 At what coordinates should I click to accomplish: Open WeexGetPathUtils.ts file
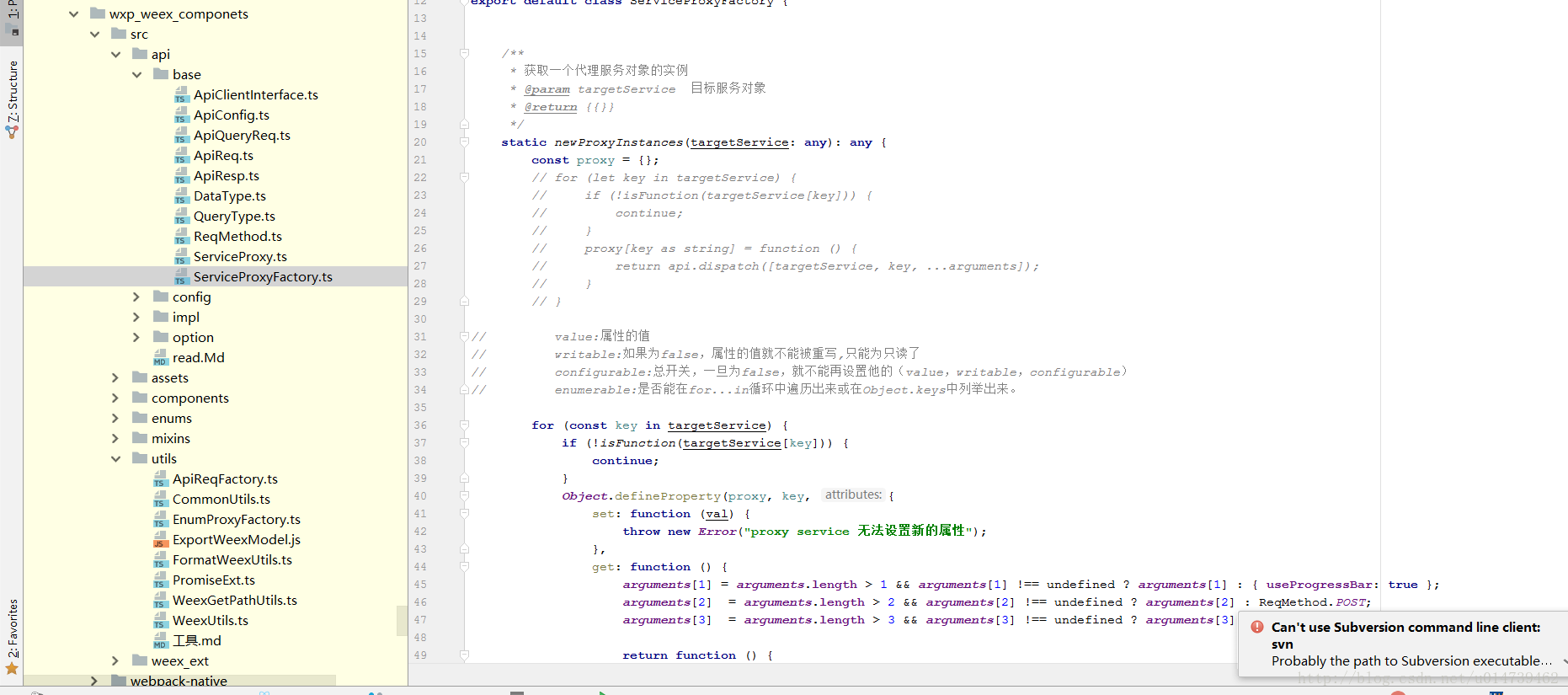[235, 601]
